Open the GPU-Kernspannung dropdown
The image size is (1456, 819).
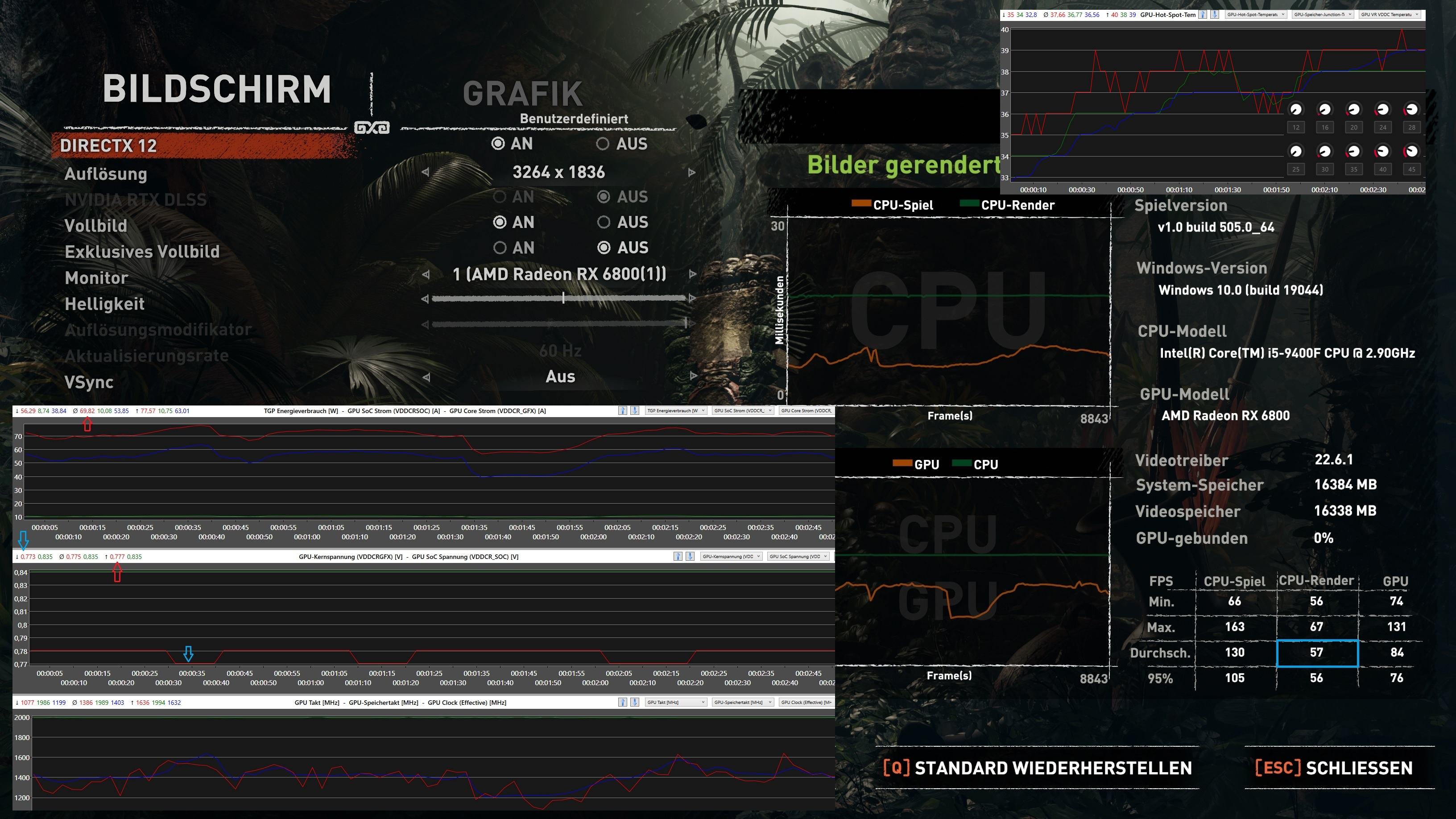(x=732, y=556)
